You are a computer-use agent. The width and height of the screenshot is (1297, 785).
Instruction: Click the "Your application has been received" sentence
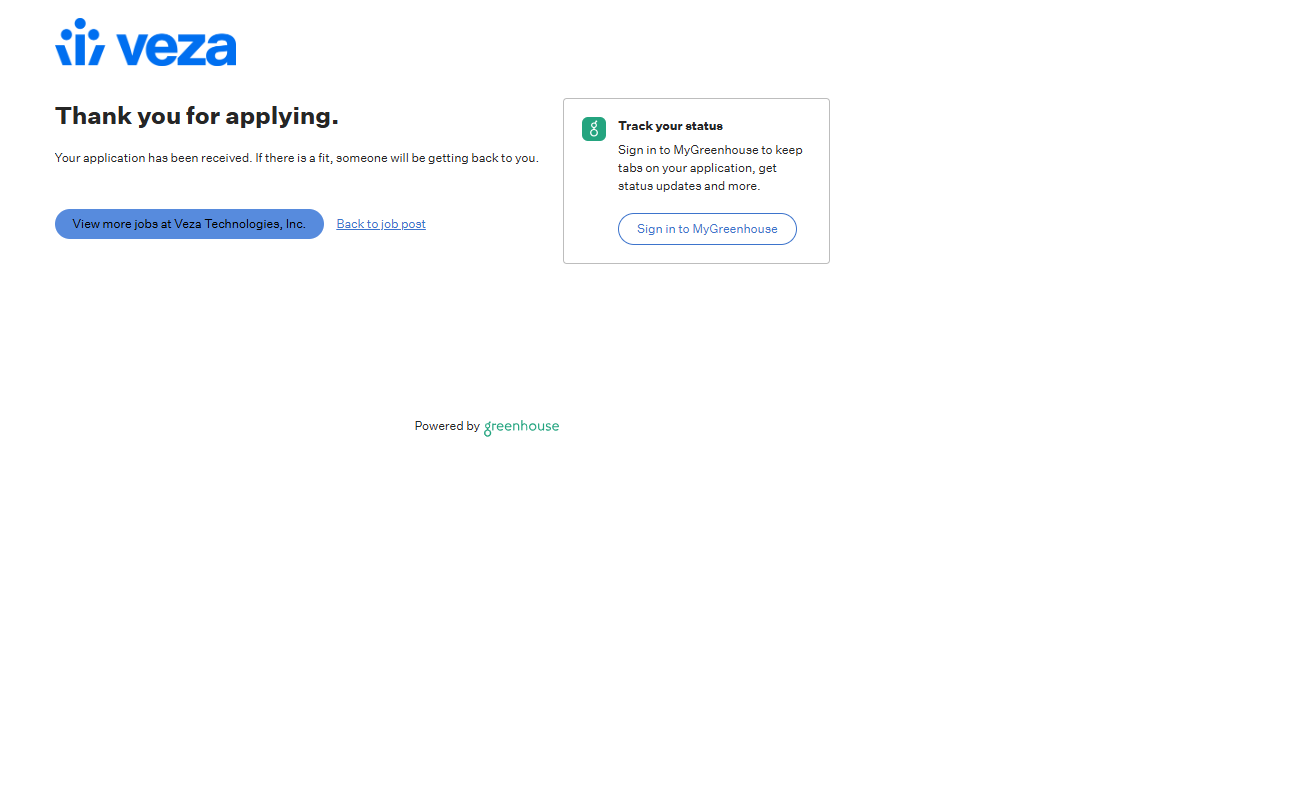(x=153, y=158)
